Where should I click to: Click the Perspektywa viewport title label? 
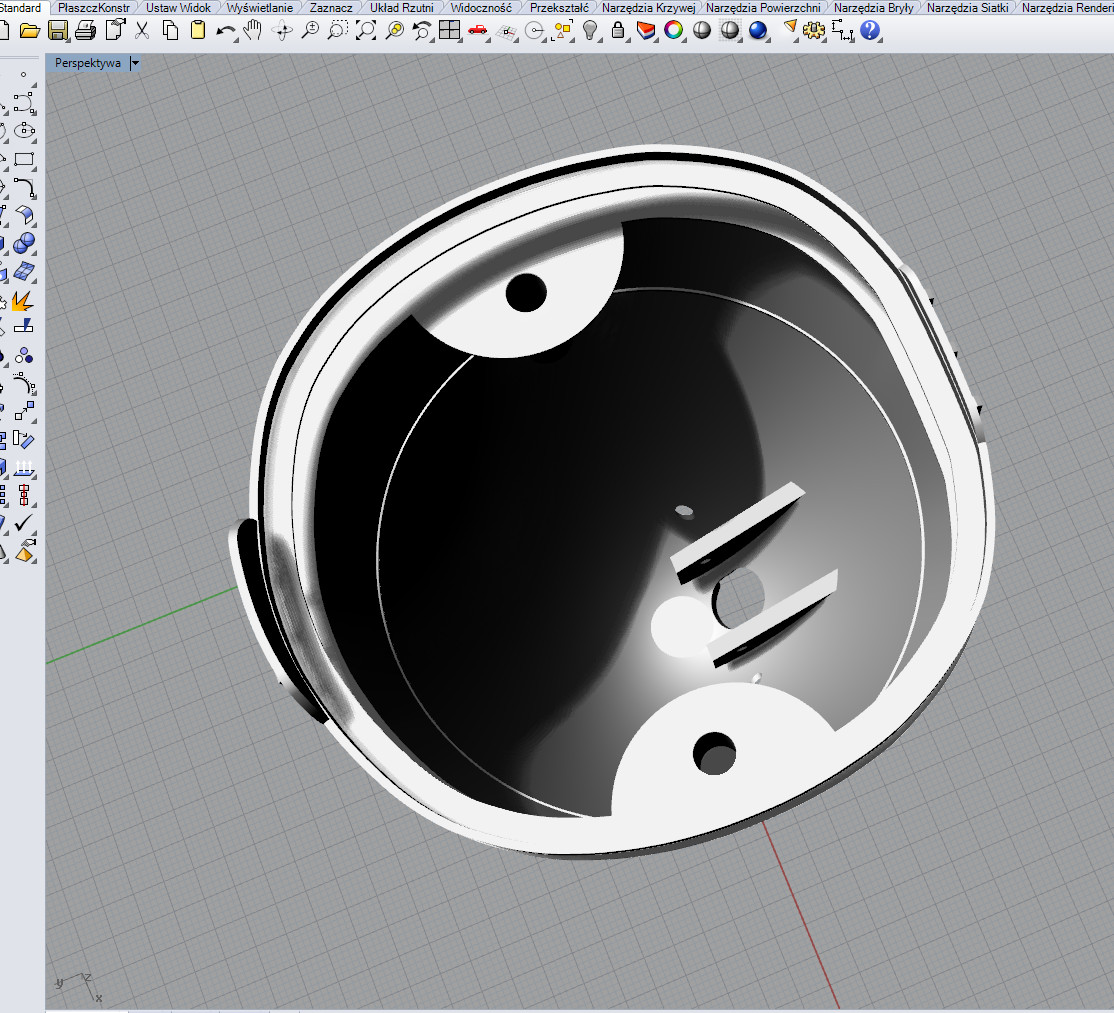click(x=87, y=63)
